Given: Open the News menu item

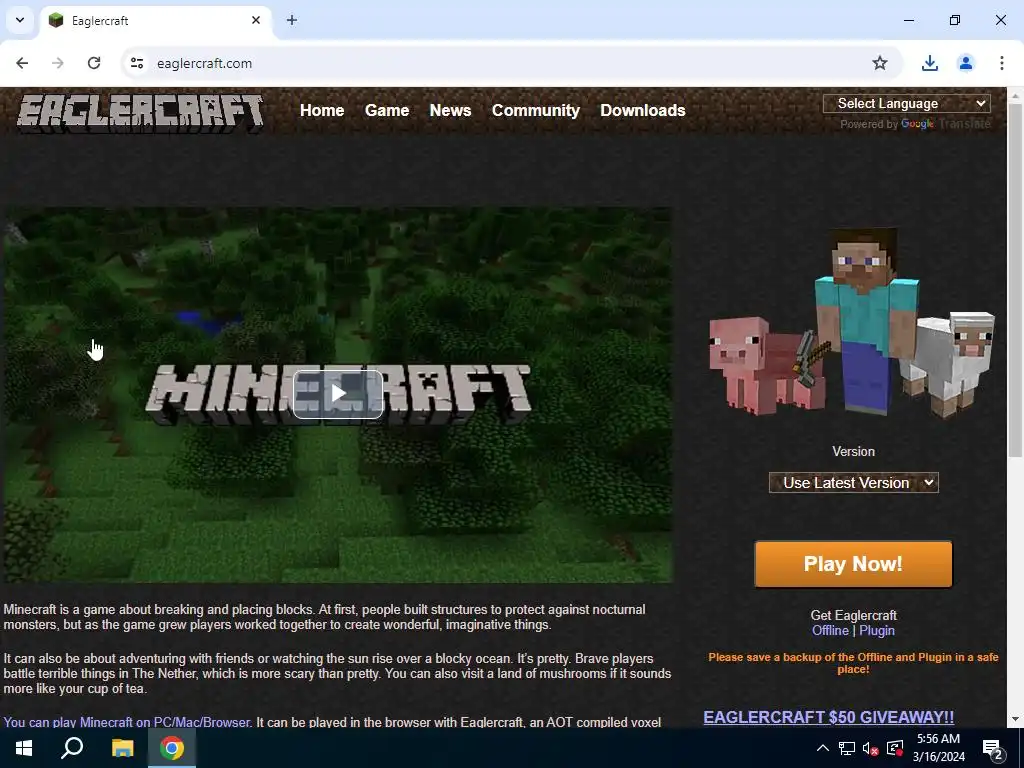Looking at the screenshot, I should click(x=450, y=110).
